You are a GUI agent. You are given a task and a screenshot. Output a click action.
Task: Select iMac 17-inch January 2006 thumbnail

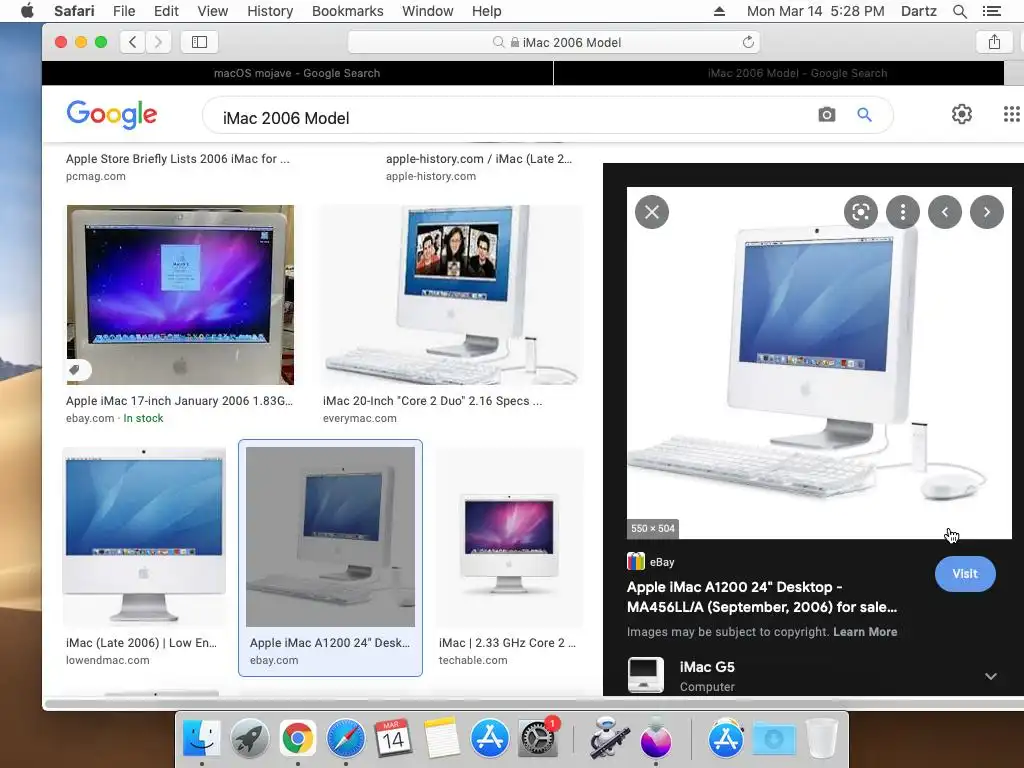tap(180, 295)
